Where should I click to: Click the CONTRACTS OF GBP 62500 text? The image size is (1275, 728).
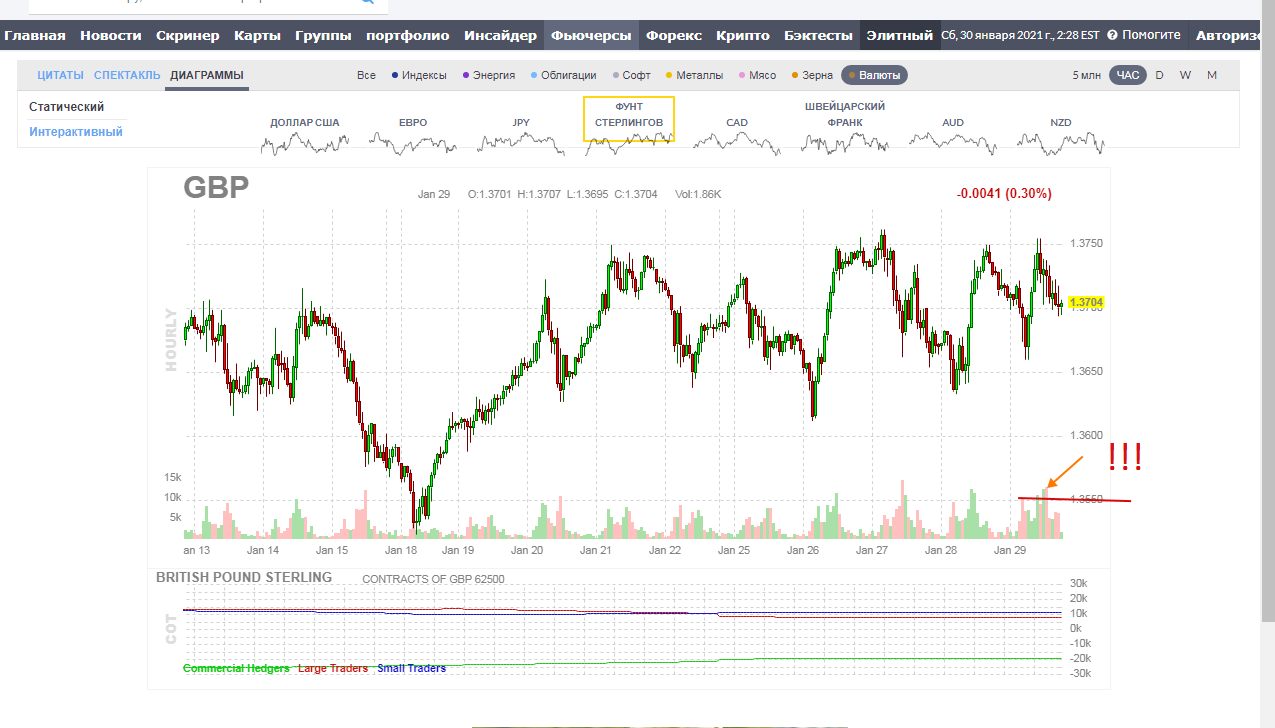435,578
